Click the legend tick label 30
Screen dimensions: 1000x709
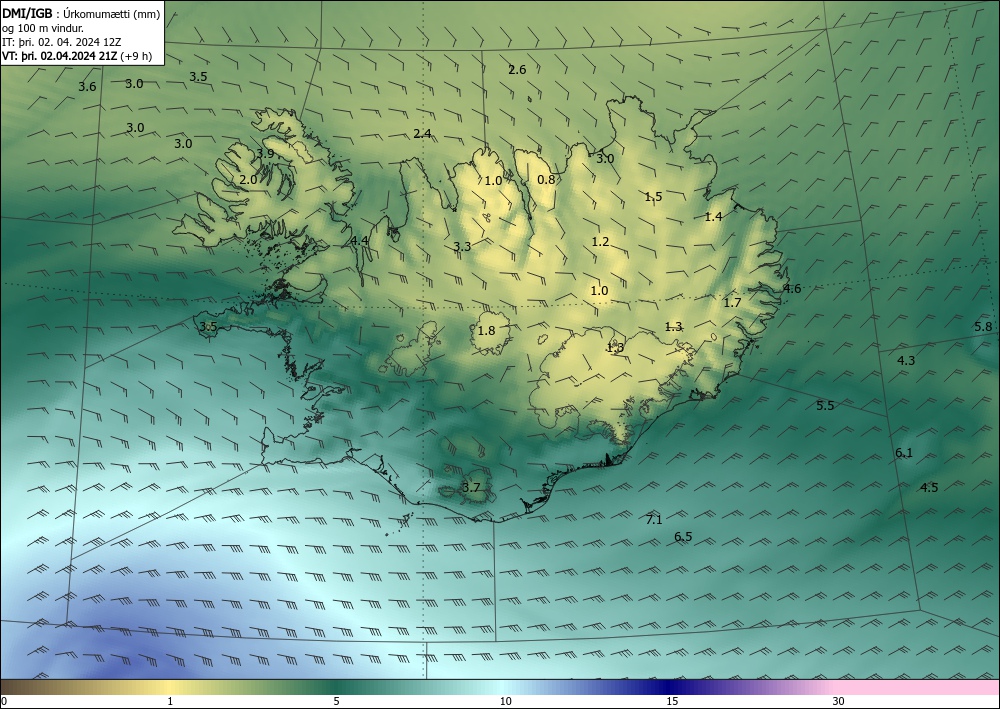[x=839, y=701]
